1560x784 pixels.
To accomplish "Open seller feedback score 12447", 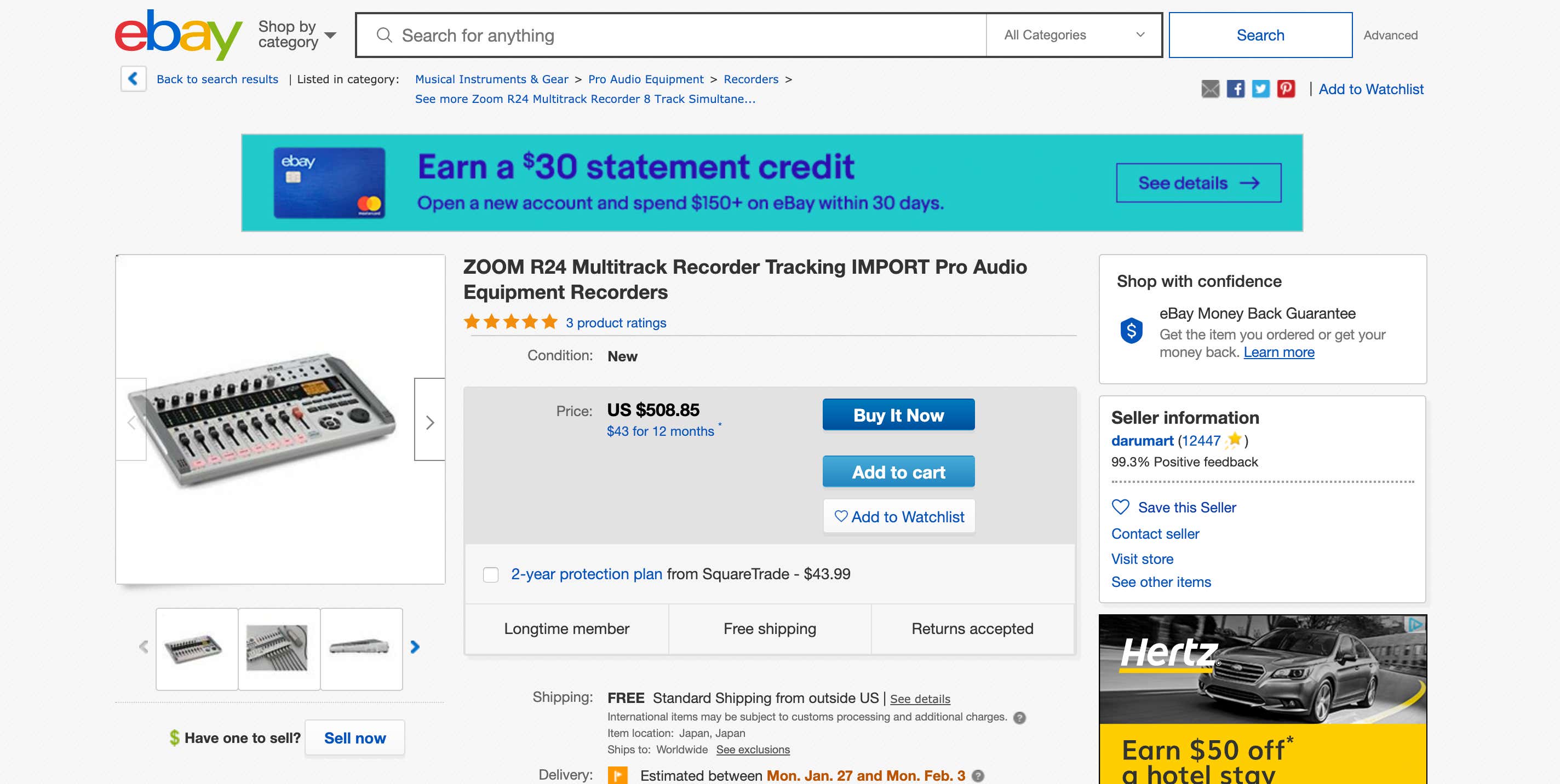I will 1201,441.
